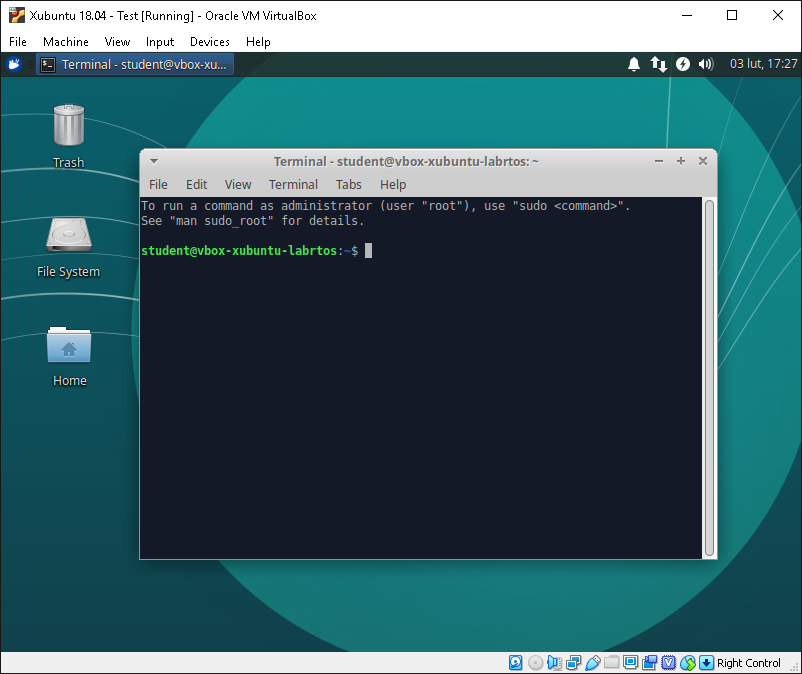The height and width of the screenshot is (674, 802).
Task: Close the terminal window
Action: 703,161
